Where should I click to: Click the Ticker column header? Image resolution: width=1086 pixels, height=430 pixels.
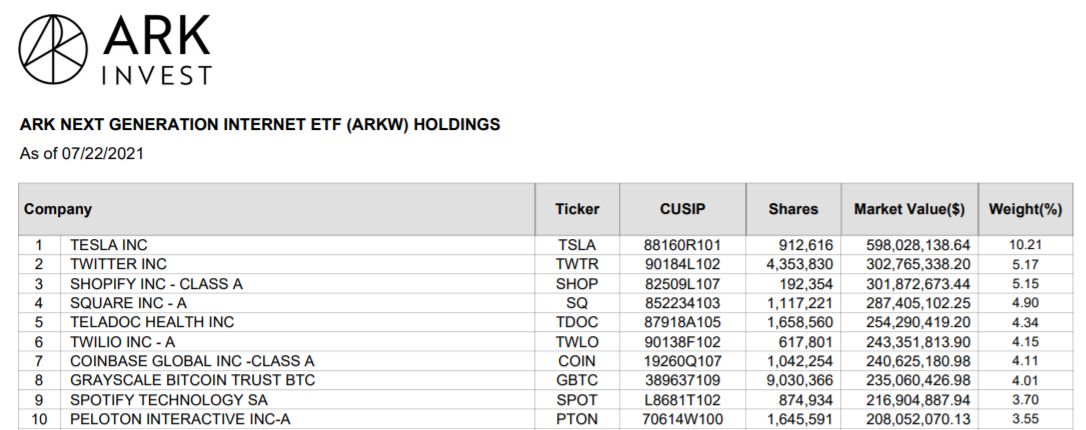click(x=577, y=209)
